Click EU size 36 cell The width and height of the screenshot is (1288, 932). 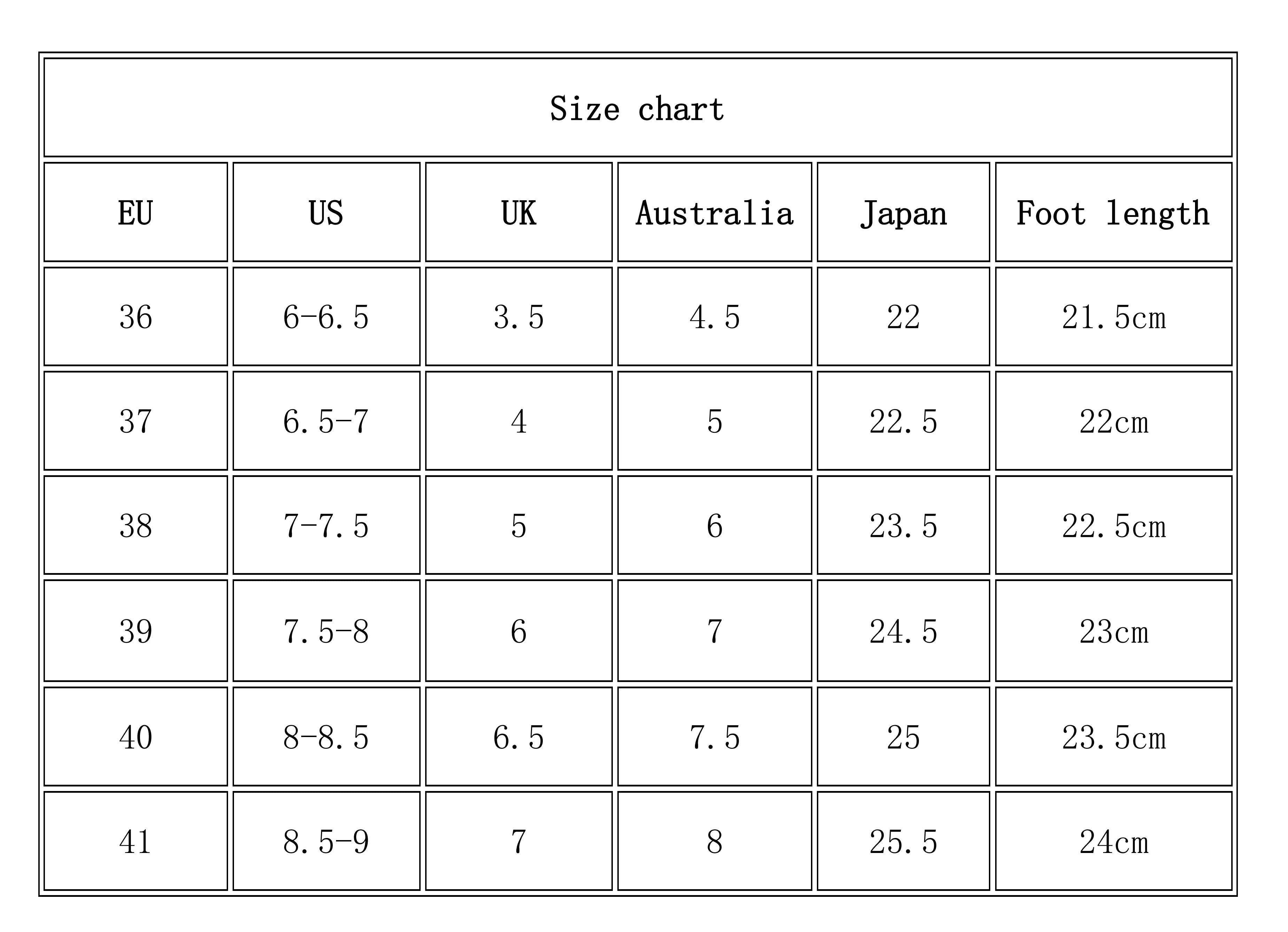[x=136, y=317]
